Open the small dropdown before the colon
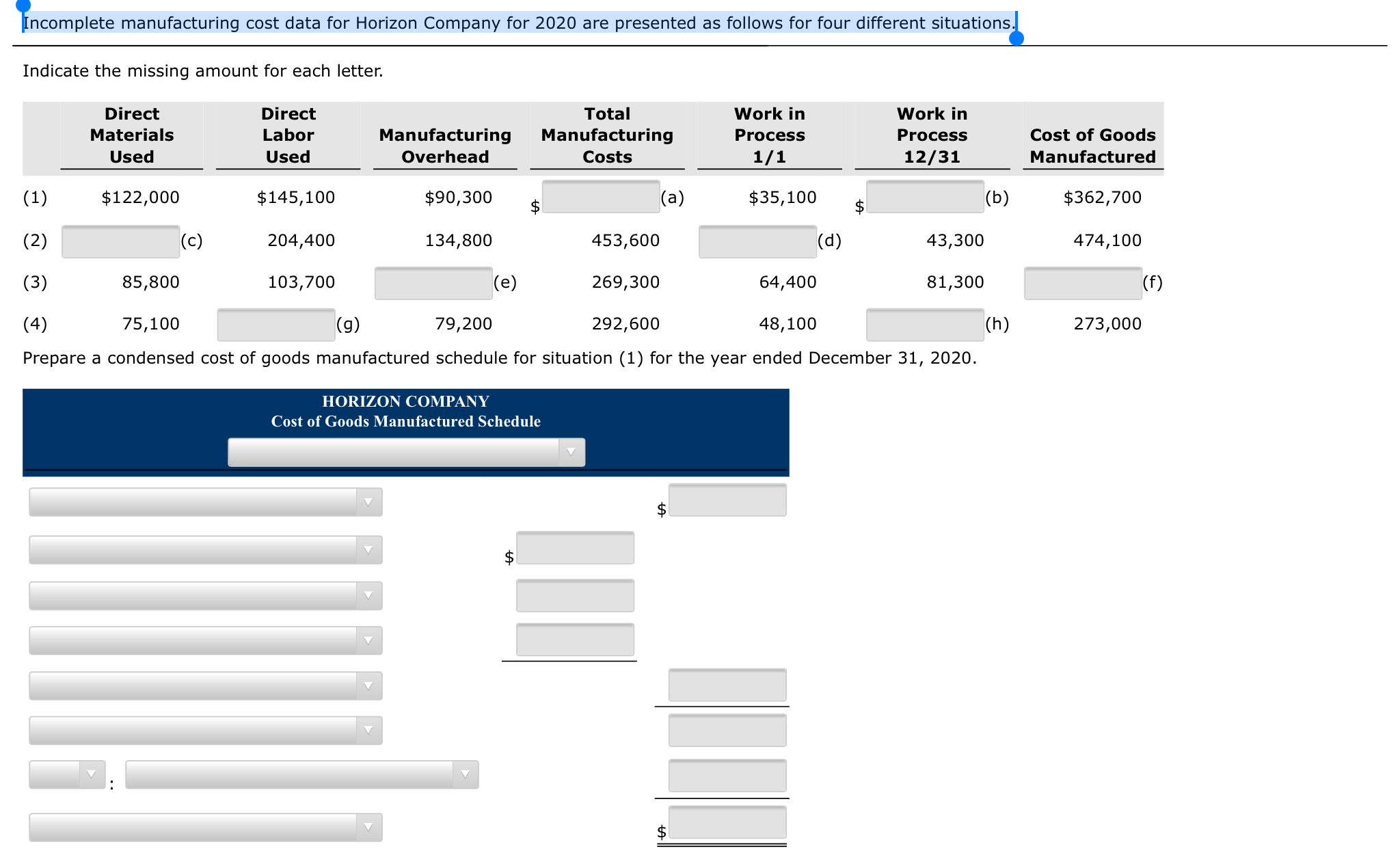 67,774
